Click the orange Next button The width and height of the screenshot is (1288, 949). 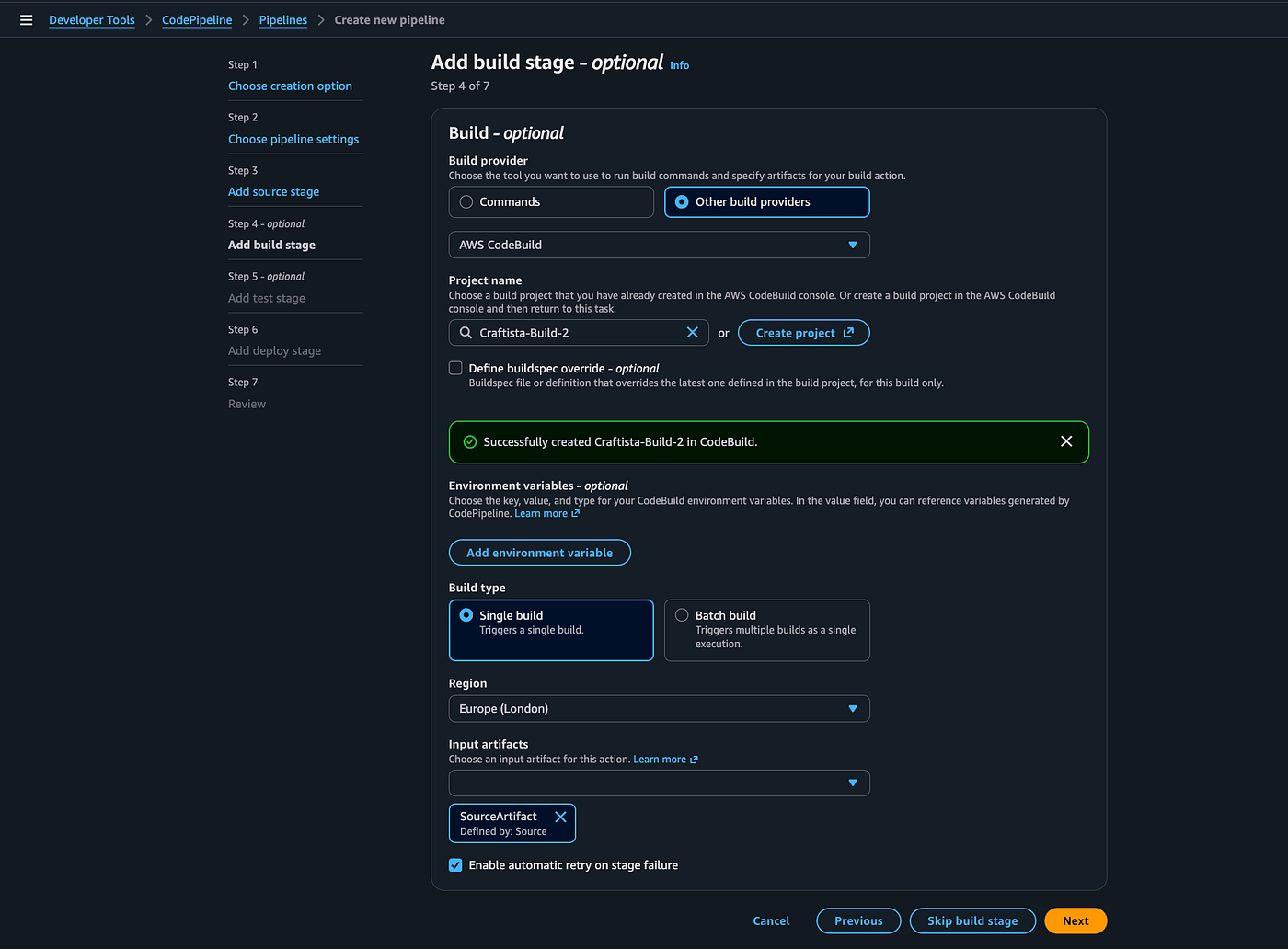[1075, 921]
